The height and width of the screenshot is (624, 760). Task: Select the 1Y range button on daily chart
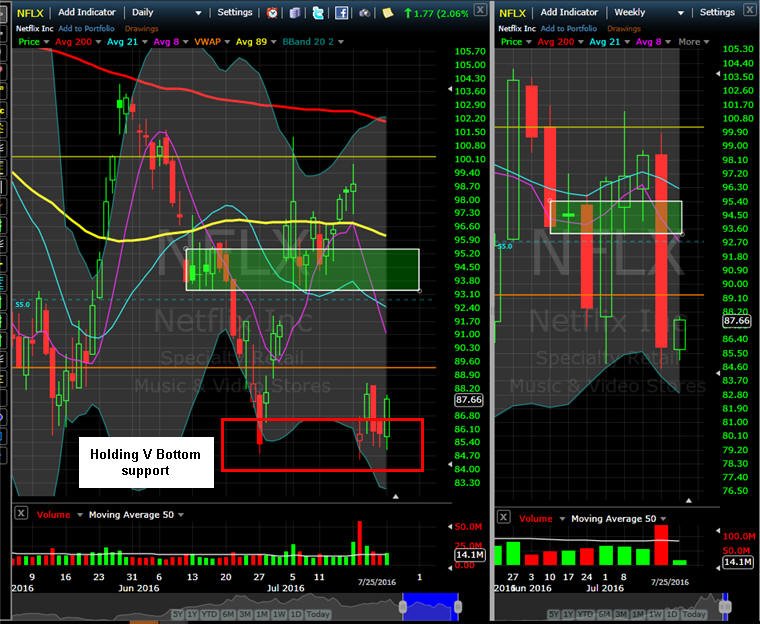(192, 614)
